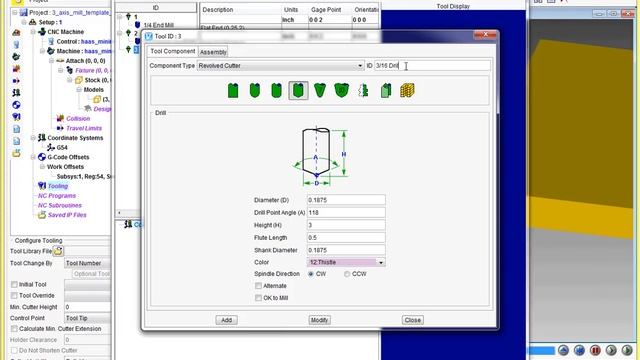Collapse the CNC Machine tree node
The image size is (640, 360).
coord(33,32)
